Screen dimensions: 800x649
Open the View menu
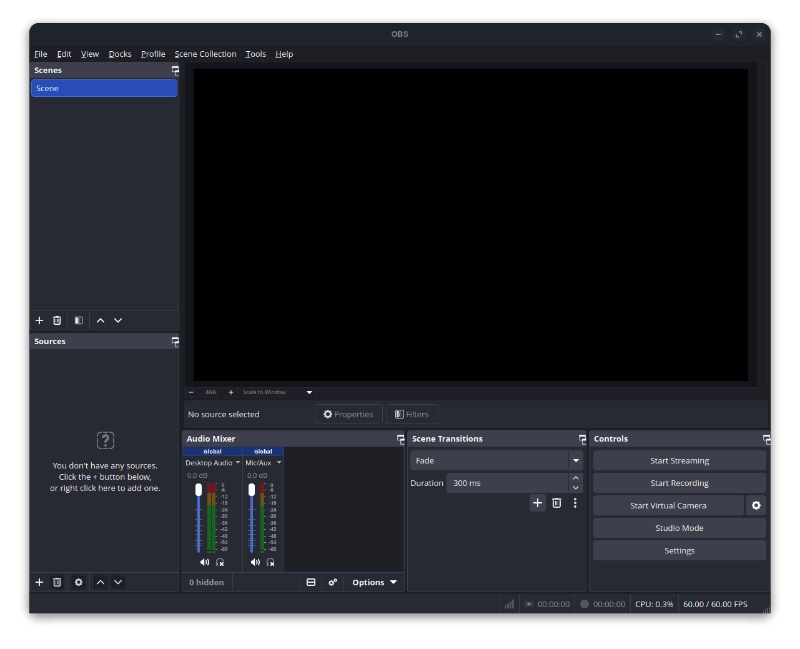point(90,54)
